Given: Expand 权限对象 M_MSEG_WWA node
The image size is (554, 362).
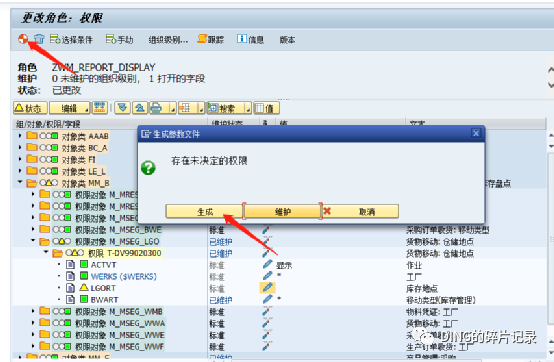Looking at the screenshot, I should pyautogui.click(x=33, y=323).
